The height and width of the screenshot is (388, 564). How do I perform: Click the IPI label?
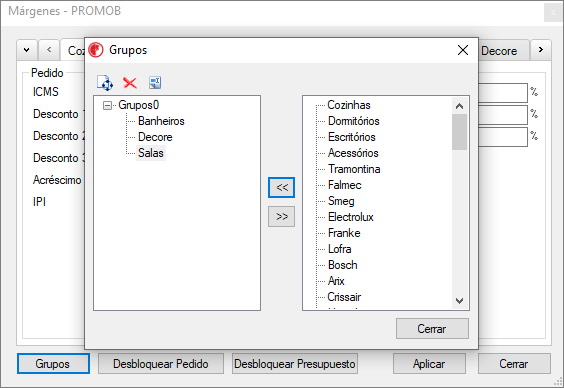[x=39, y=202]
